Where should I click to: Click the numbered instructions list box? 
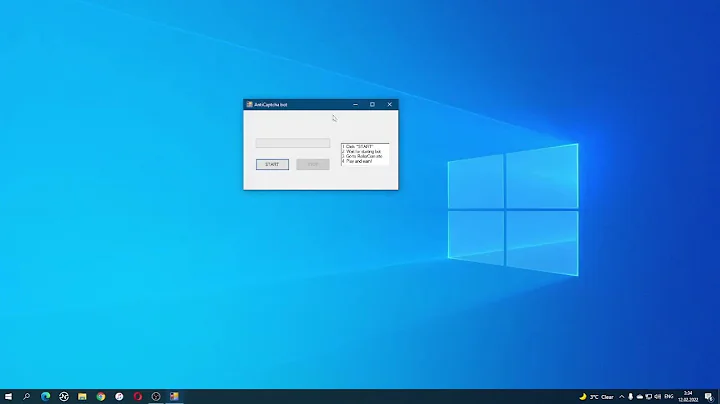point(365,154)
